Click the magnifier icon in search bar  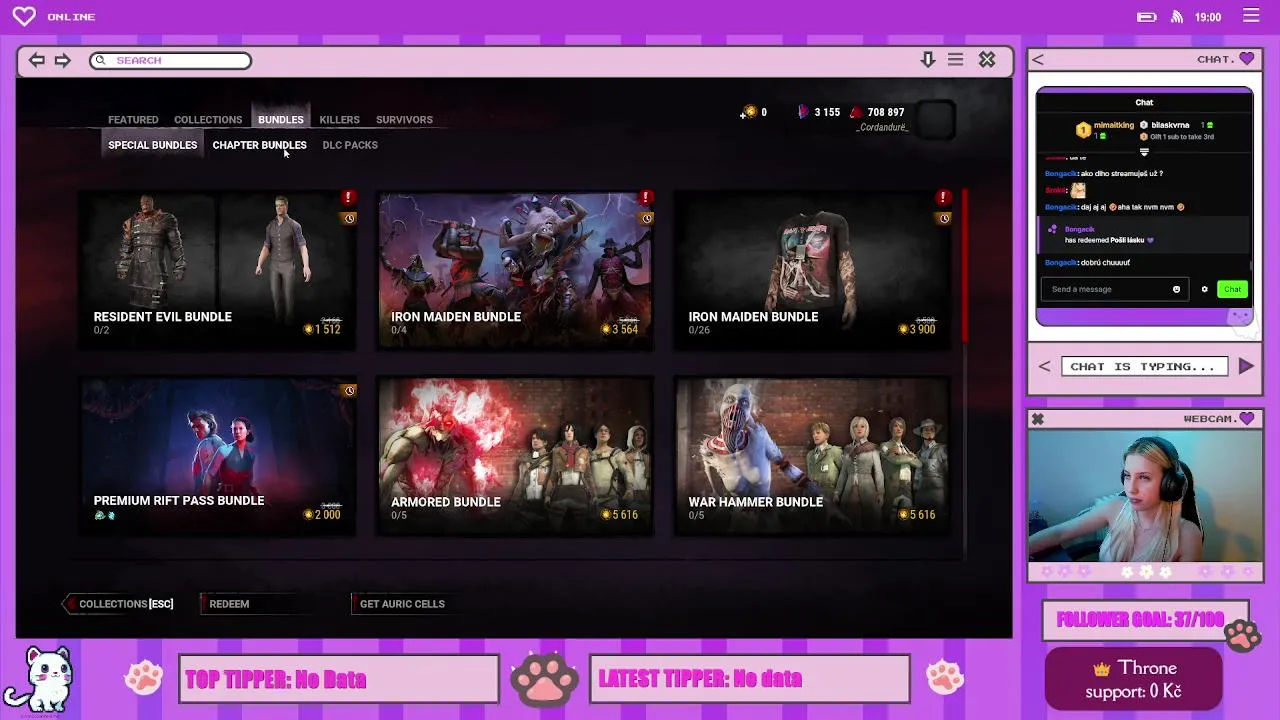[100, 60]
